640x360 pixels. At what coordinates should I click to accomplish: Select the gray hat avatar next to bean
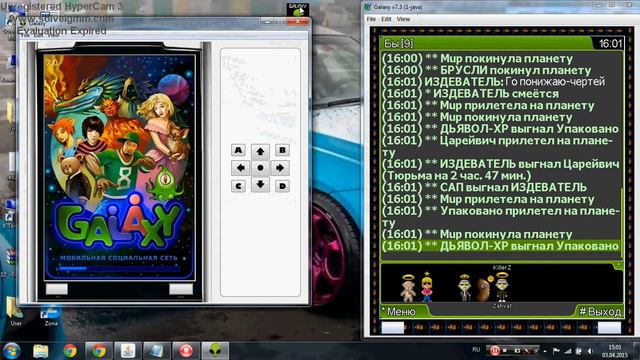tap(464, 288)
